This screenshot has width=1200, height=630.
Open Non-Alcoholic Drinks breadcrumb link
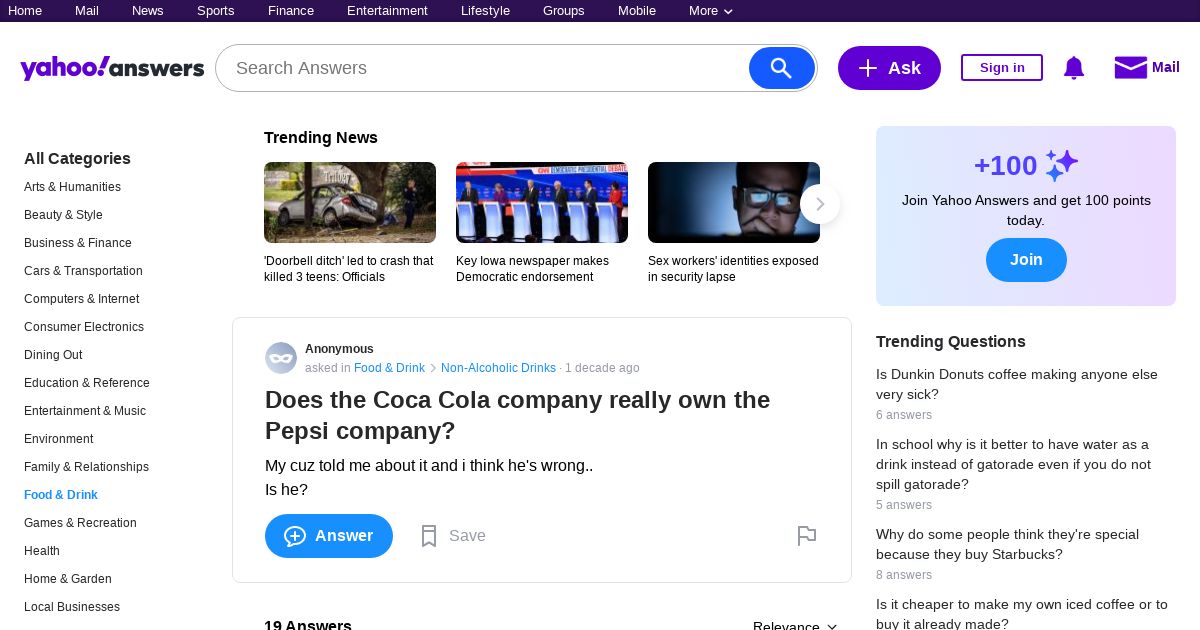pyautogui.click(x=498, y=368)
